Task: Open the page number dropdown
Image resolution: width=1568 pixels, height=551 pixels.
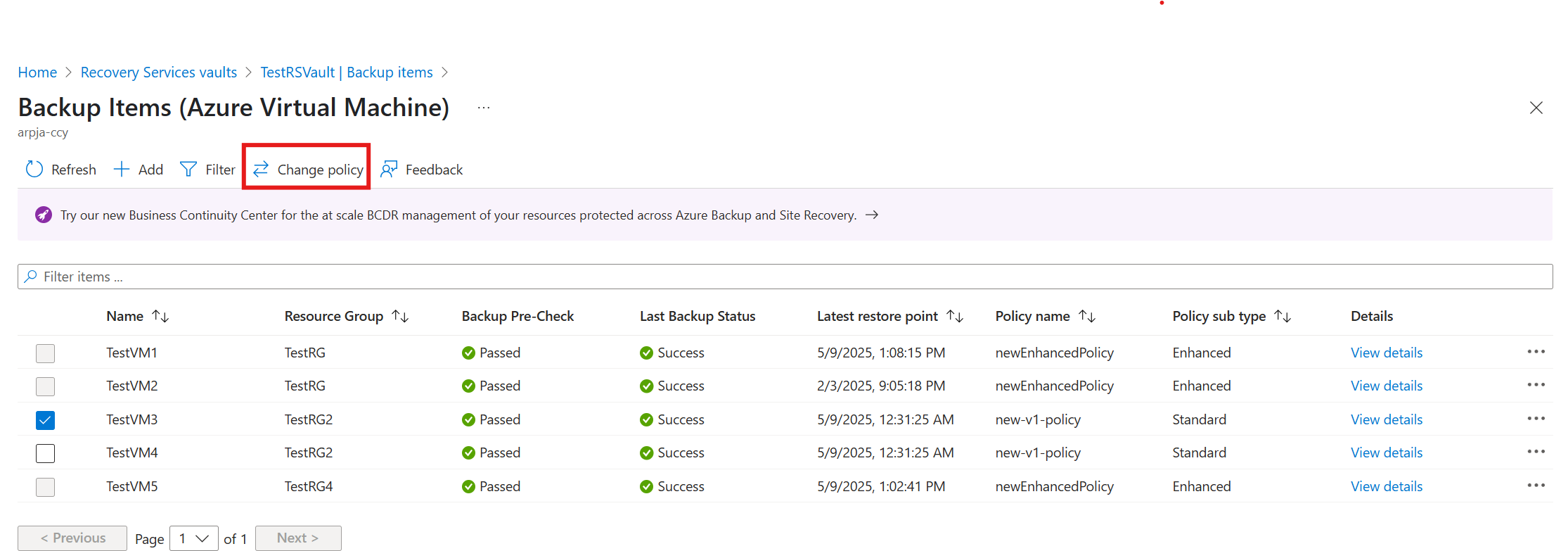Action: [194, 538]
